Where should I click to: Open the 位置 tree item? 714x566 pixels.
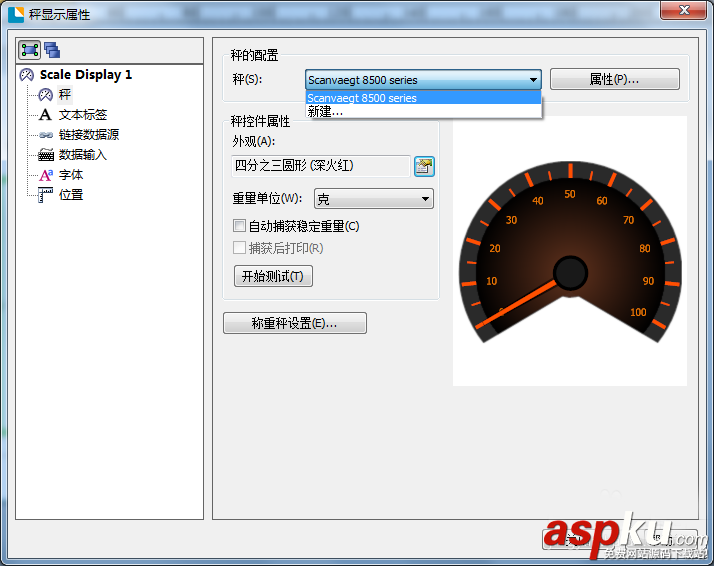[x=71, y=195]
